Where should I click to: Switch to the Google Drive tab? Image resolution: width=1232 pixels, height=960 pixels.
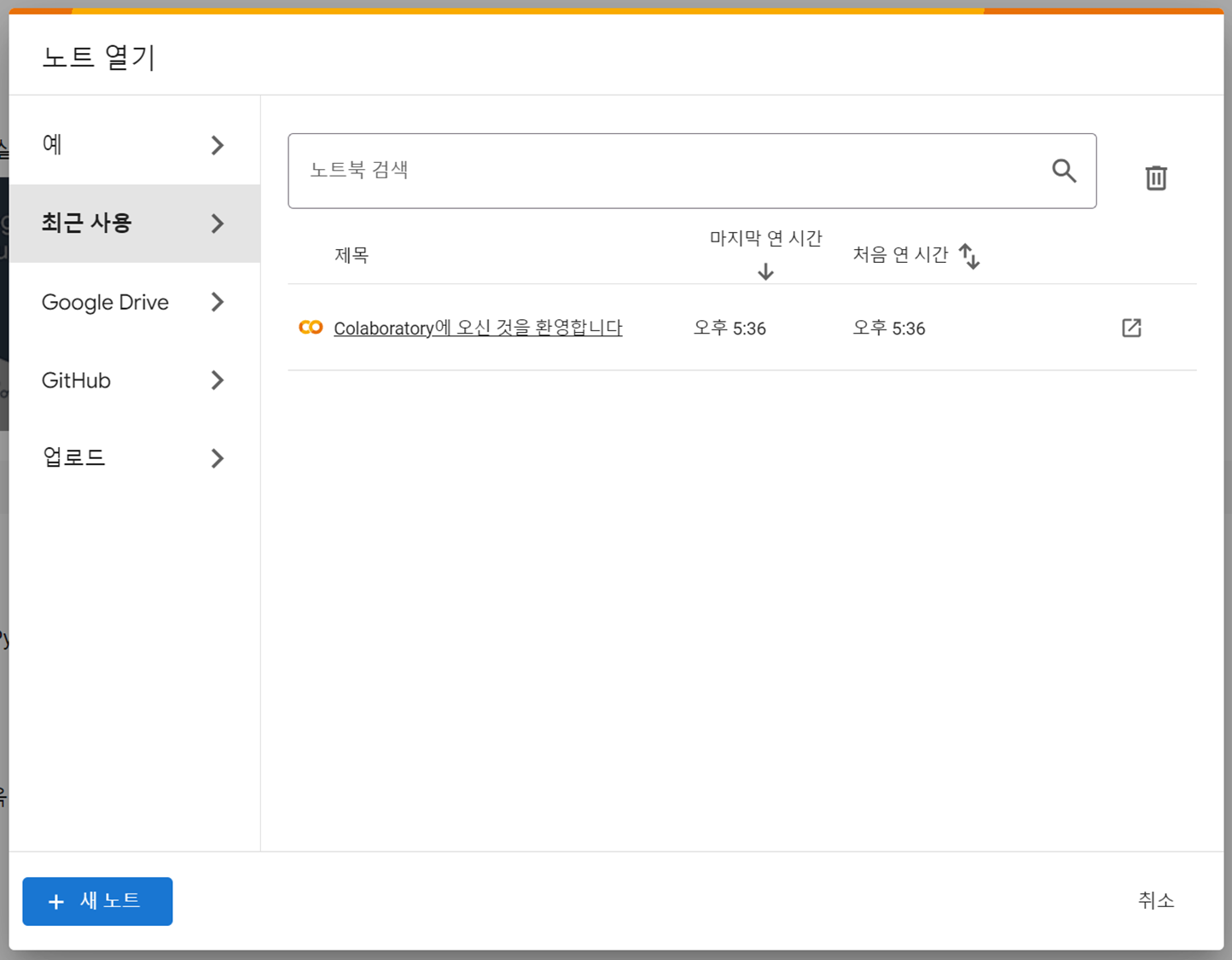pyautogui.click(x=134, y=302)
